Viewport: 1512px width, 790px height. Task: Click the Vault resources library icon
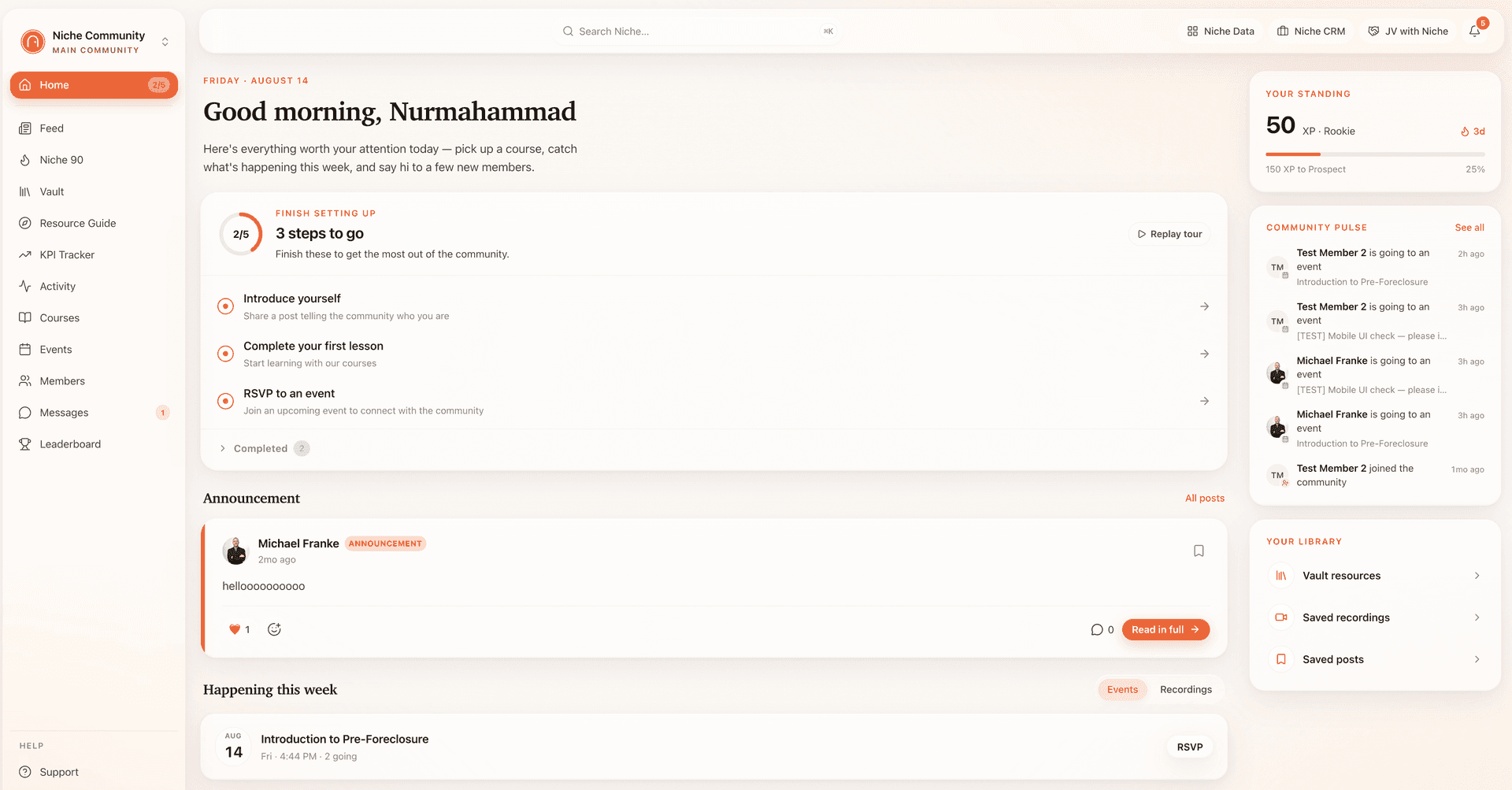tap(1281, 576)
